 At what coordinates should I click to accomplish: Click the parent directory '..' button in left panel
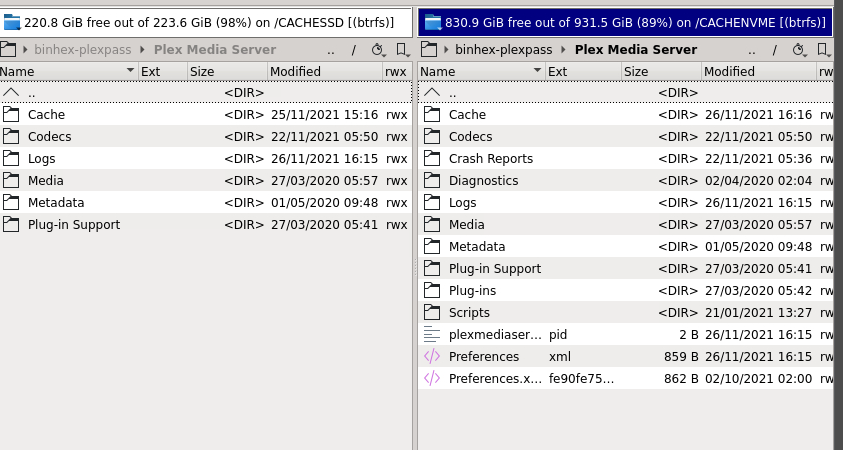pyautogui.click(x=331, y=51)
